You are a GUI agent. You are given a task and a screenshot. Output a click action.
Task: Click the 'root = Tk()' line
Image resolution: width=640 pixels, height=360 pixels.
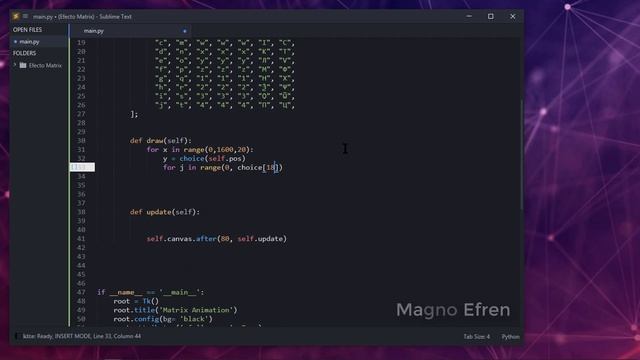pyautogui.click(x=136, y=301)
